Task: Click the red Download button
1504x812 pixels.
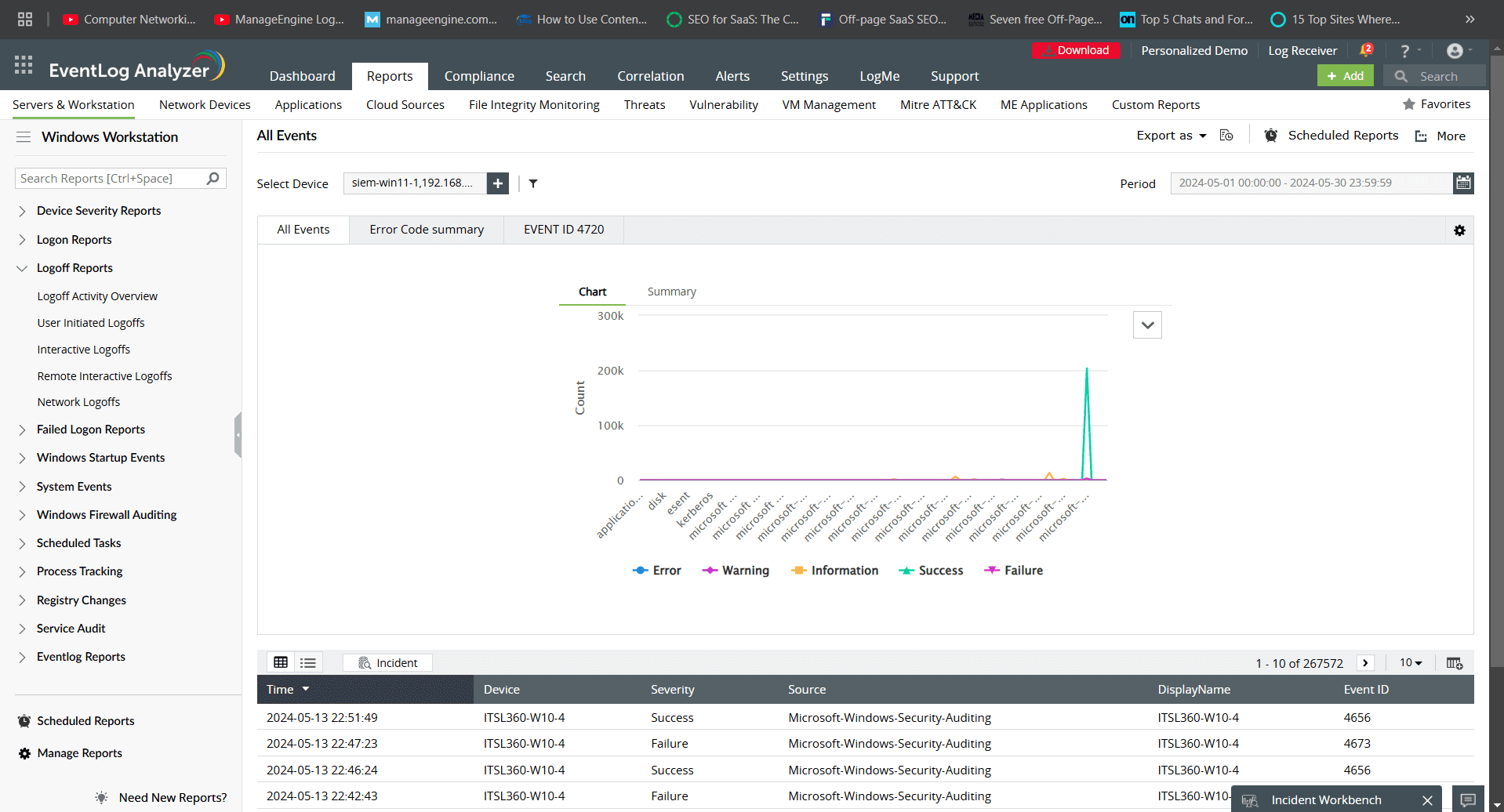Action: tap(1076, 50)
